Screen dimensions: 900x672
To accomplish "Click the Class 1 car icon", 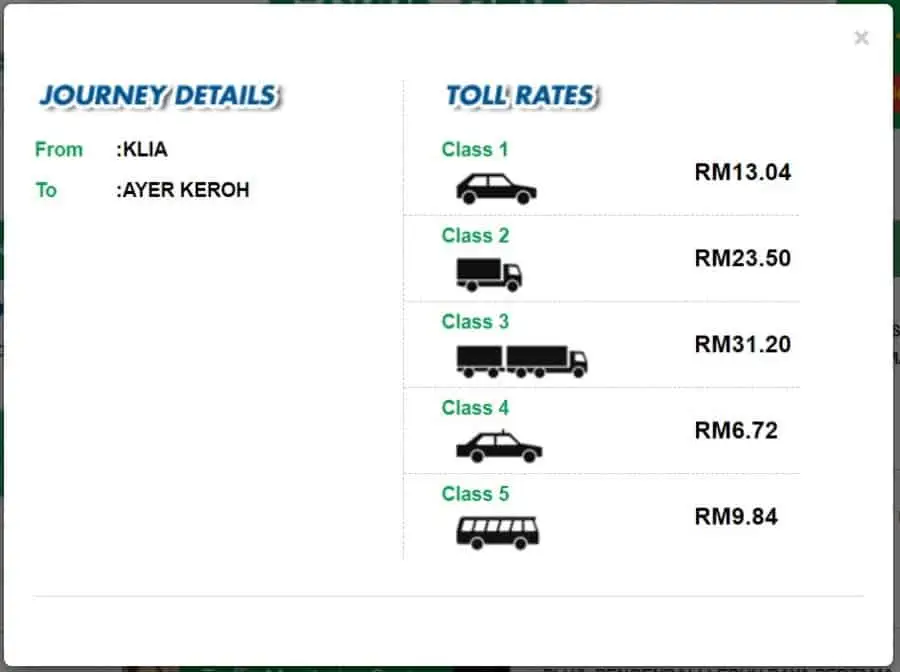I will (x=496, y=189).
